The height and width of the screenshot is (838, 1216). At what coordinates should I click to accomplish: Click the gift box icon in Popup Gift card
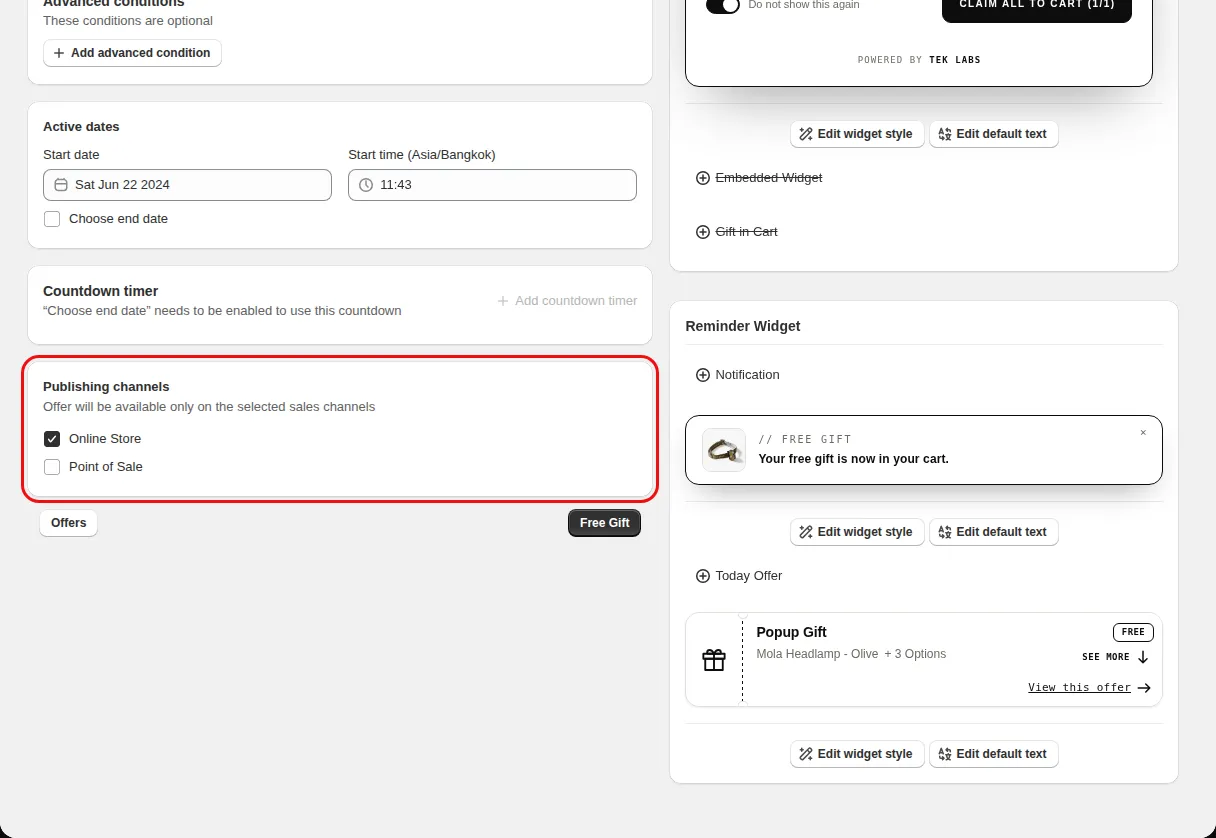pyautogui.click(x=714, y=660)
